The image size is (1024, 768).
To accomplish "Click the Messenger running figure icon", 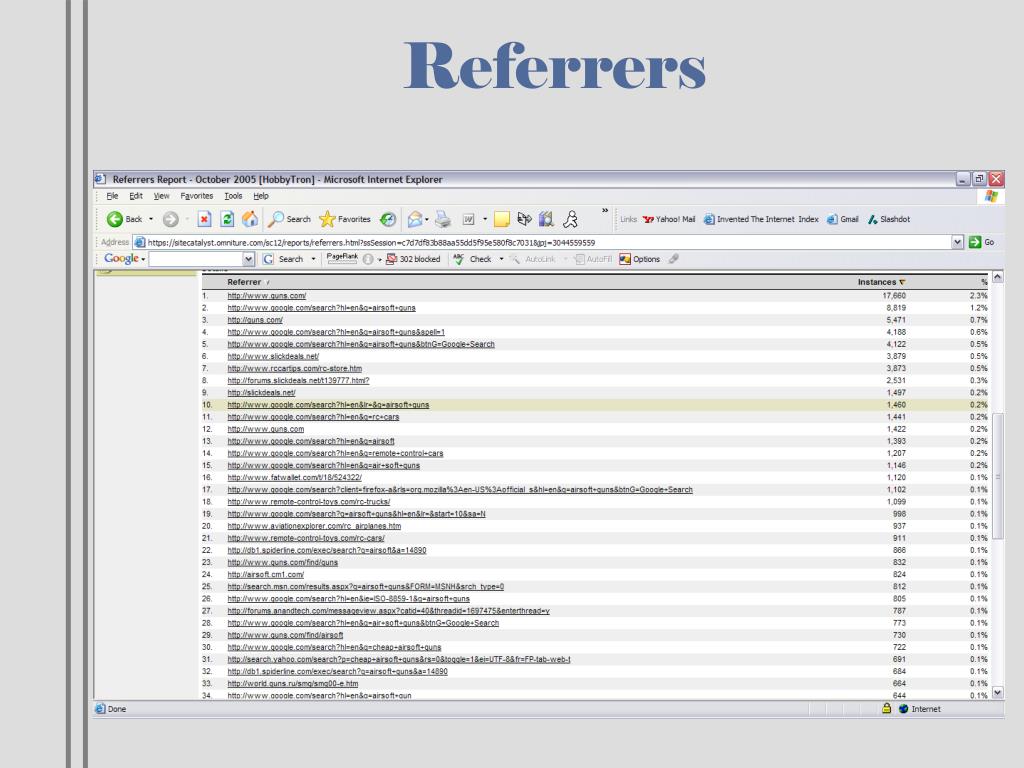I will coord(570,219).
